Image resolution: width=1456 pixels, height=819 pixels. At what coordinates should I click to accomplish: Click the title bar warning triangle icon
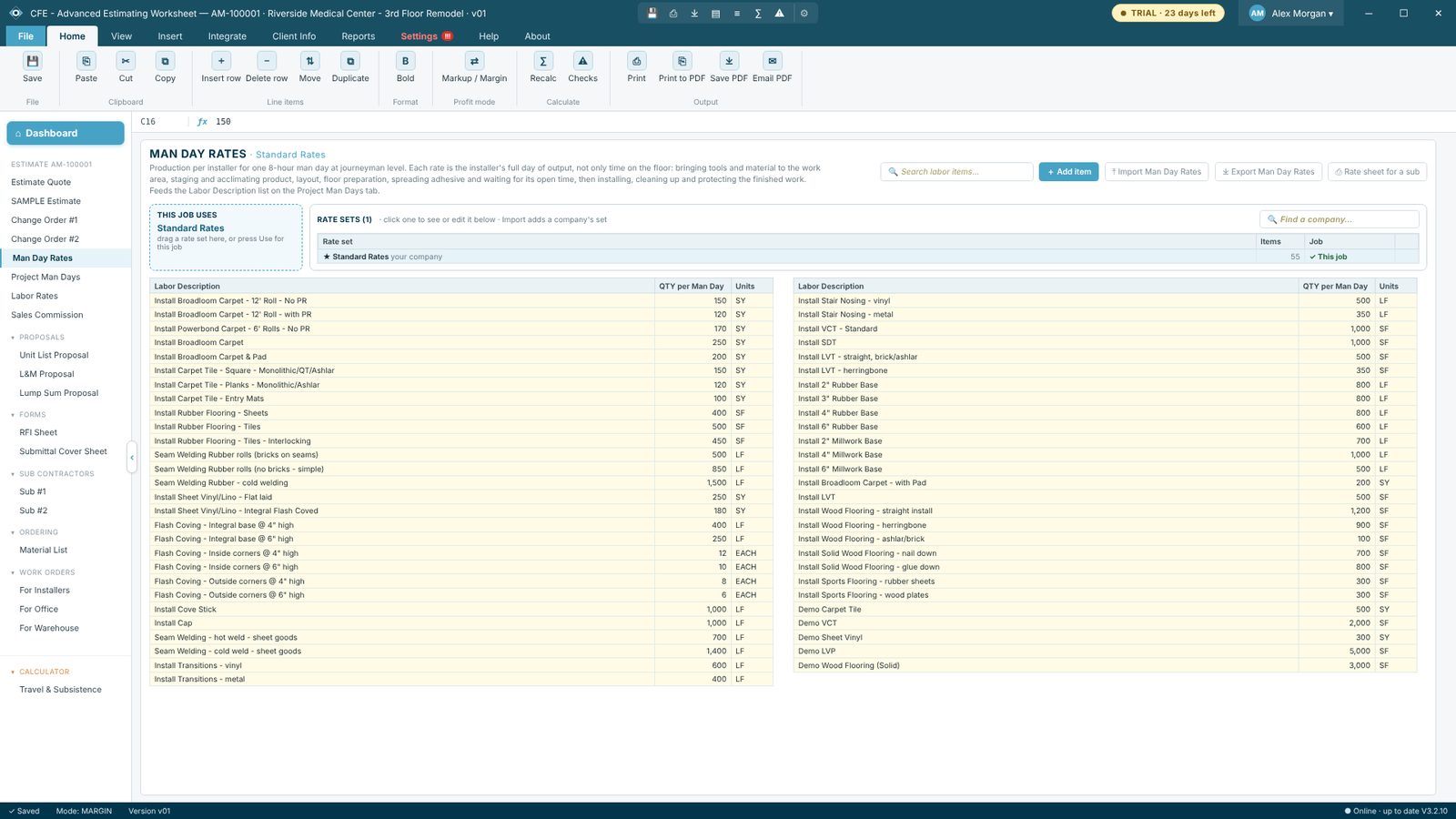coord(780,14)
